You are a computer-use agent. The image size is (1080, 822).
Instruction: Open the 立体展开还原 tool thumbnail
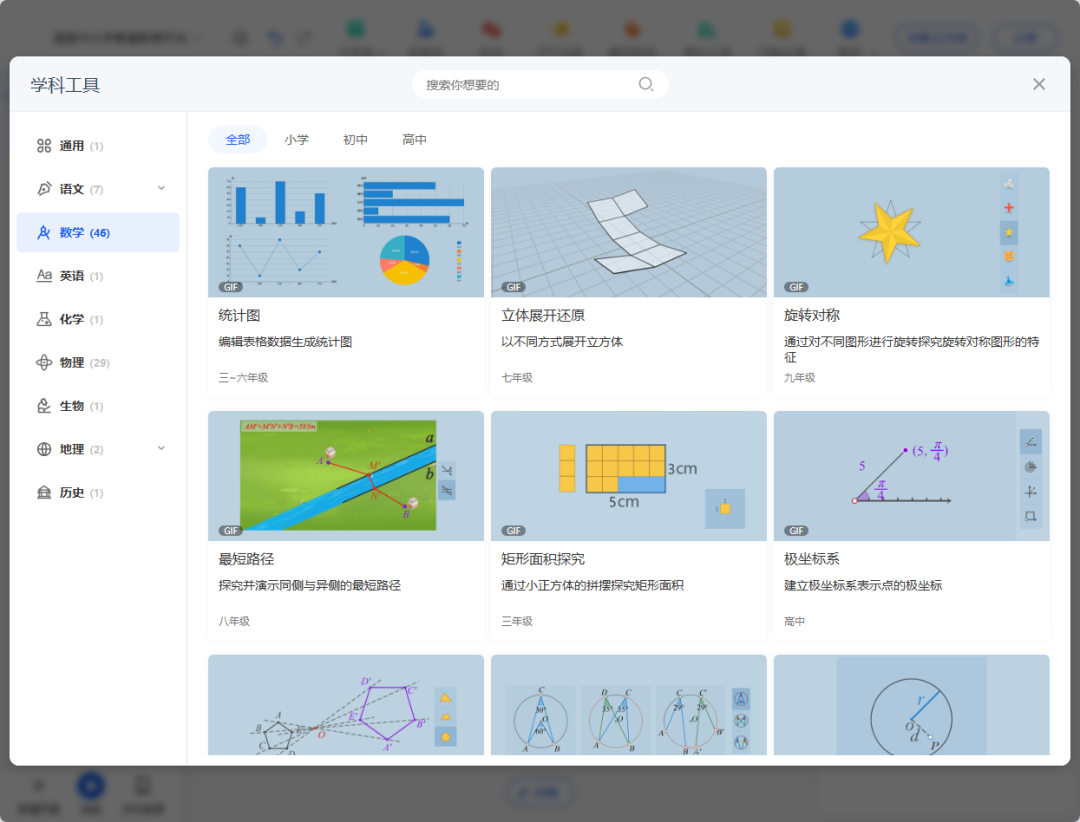[x=628, y=232]
